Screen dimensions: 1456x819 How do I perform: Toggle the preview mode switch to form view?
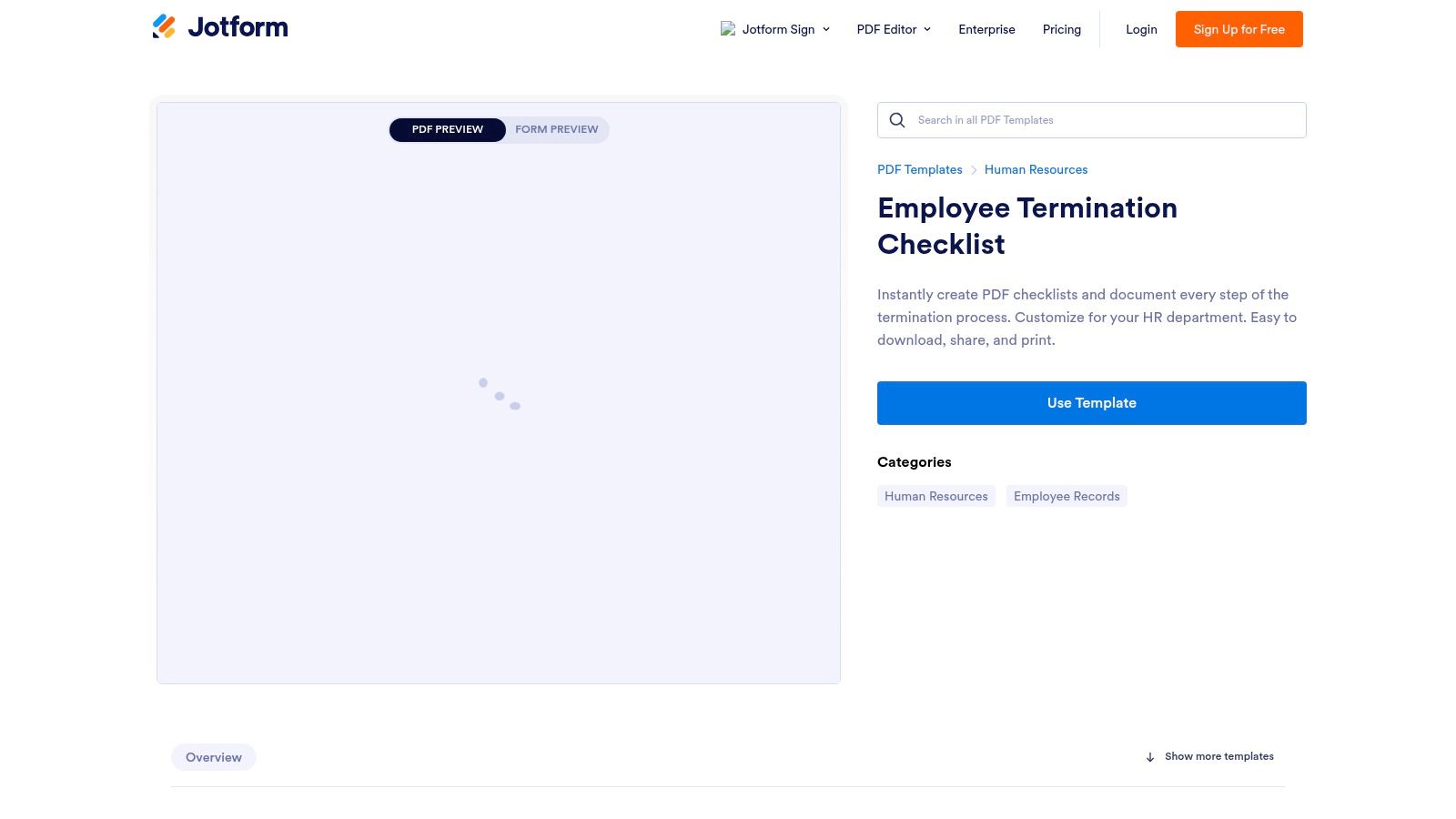pyautogui.click(x=556, y=129)
